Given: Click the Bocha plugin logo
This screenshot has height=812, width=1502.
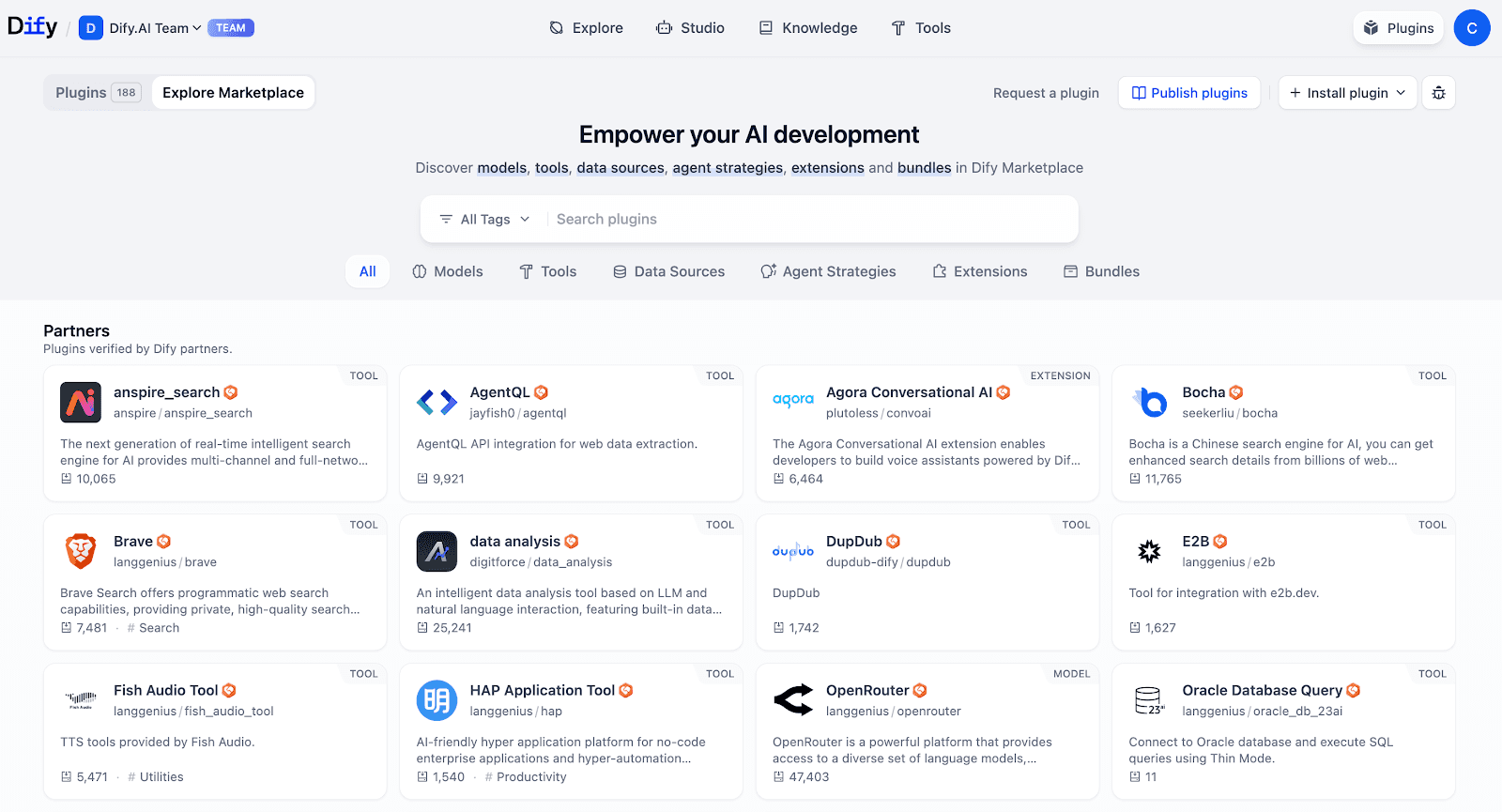Looking at the screenshot, I should coord(1149,402).
